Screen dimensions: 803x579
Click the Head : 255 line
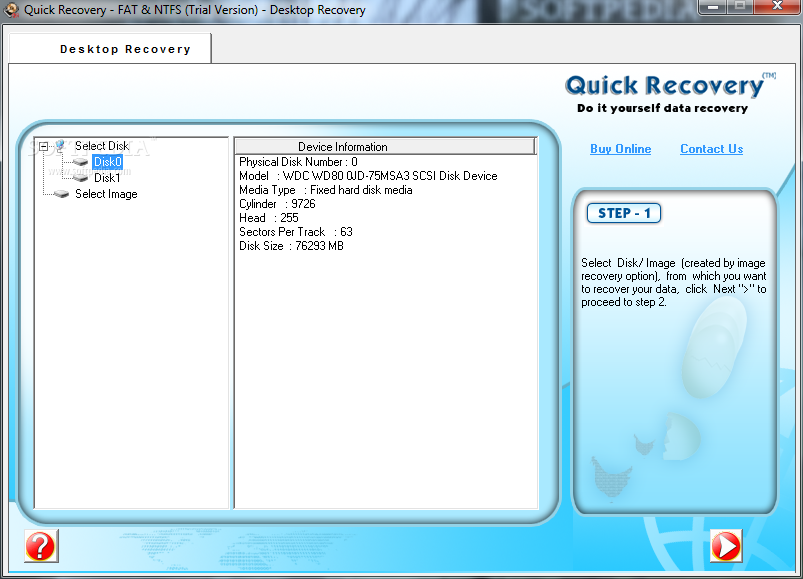[269, 218]
